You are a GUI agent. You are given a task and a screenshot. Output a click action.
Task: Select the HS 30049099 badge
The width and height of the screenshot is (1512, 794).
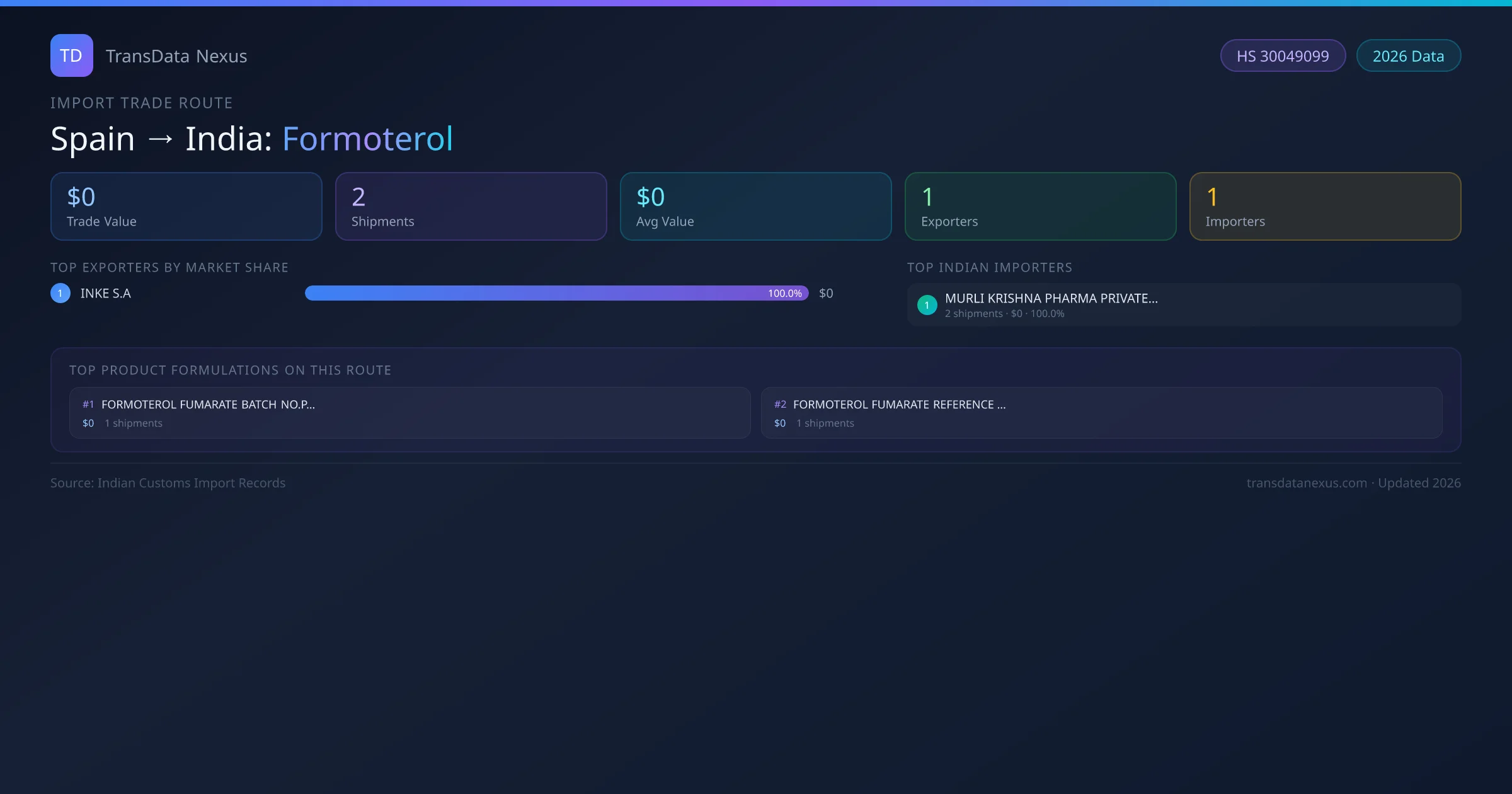[x=1282, y=56]
